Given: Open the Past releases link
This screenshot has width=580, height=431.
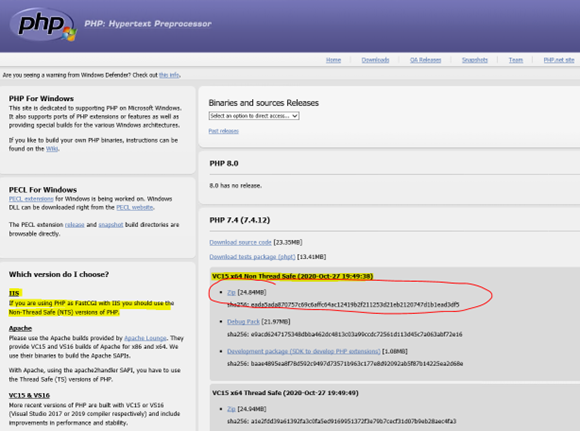Looking at the screenshot, I should tap(223, 131).
